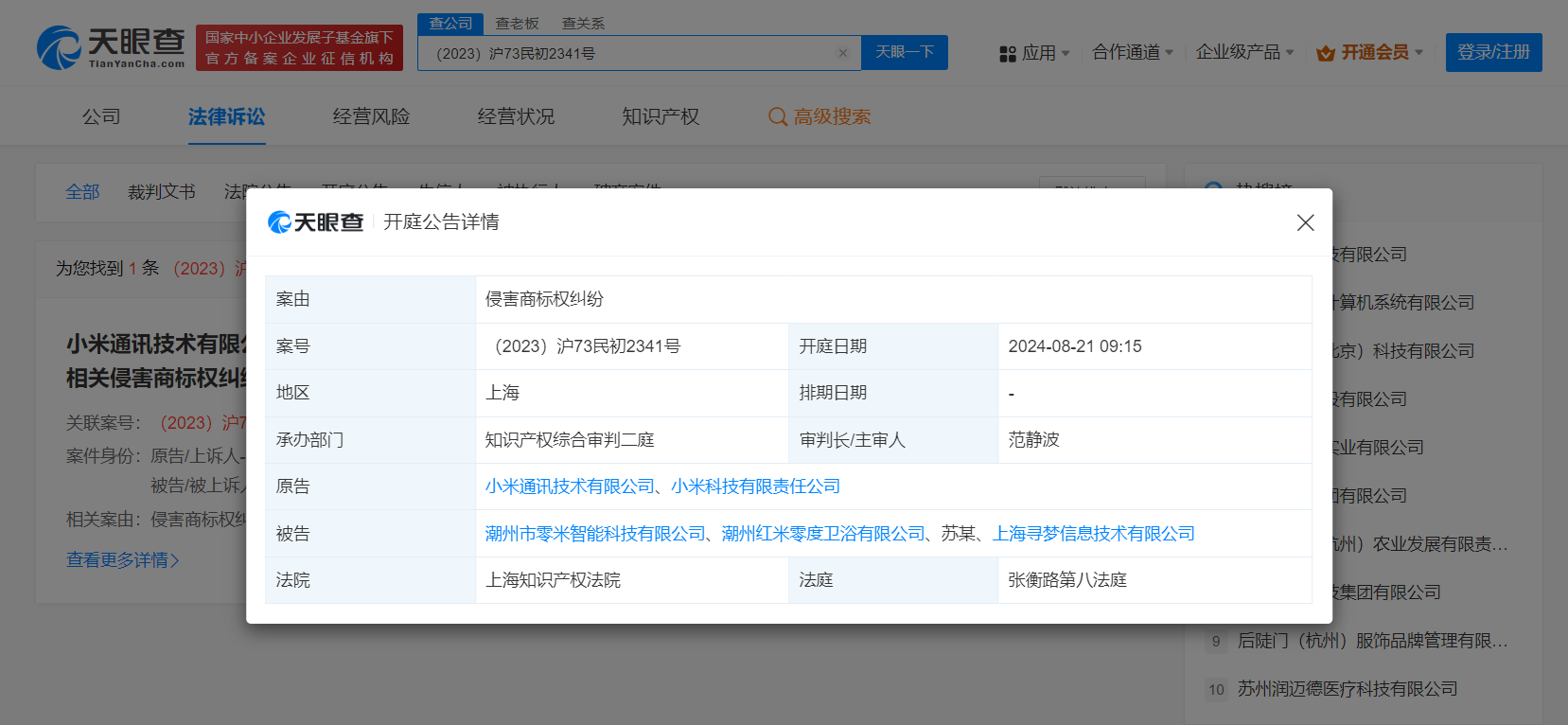Screen dimensions: 1568x725
Task: Switch to the 查关系 search tab
Action: [583, 23]
